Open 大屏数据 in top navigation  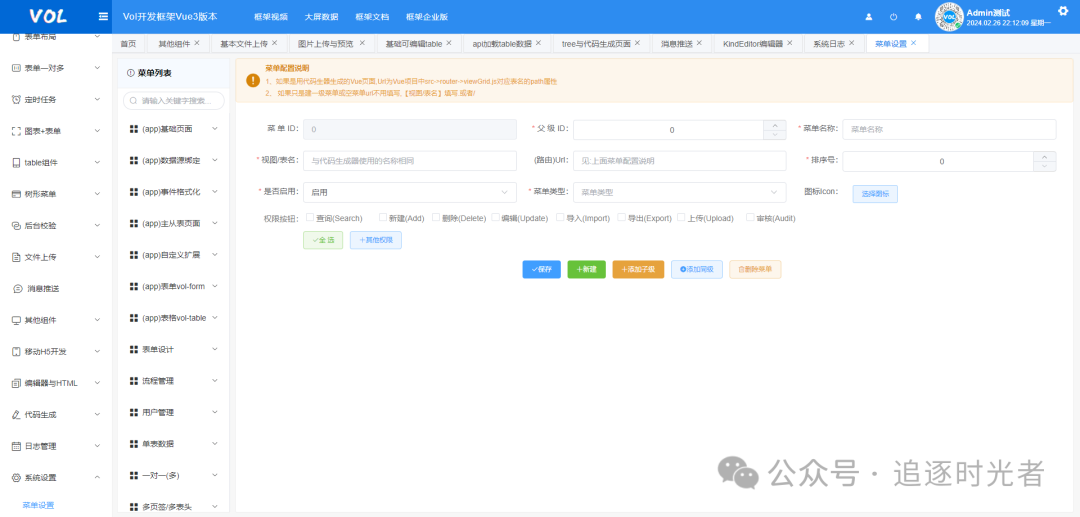coord(322,17)
